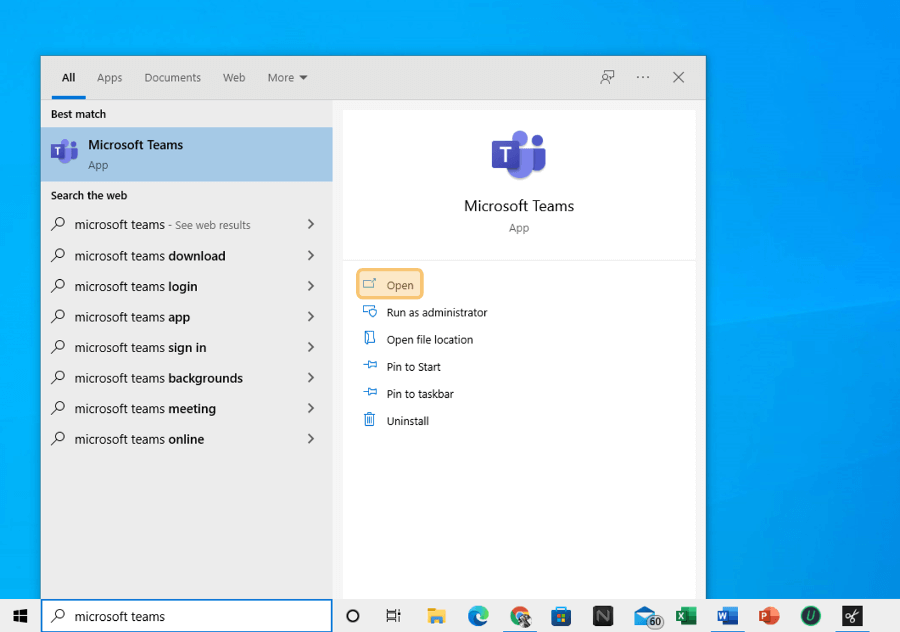
Task: Open the Snip & Sketch scissors app
Action: coord(852,616)
